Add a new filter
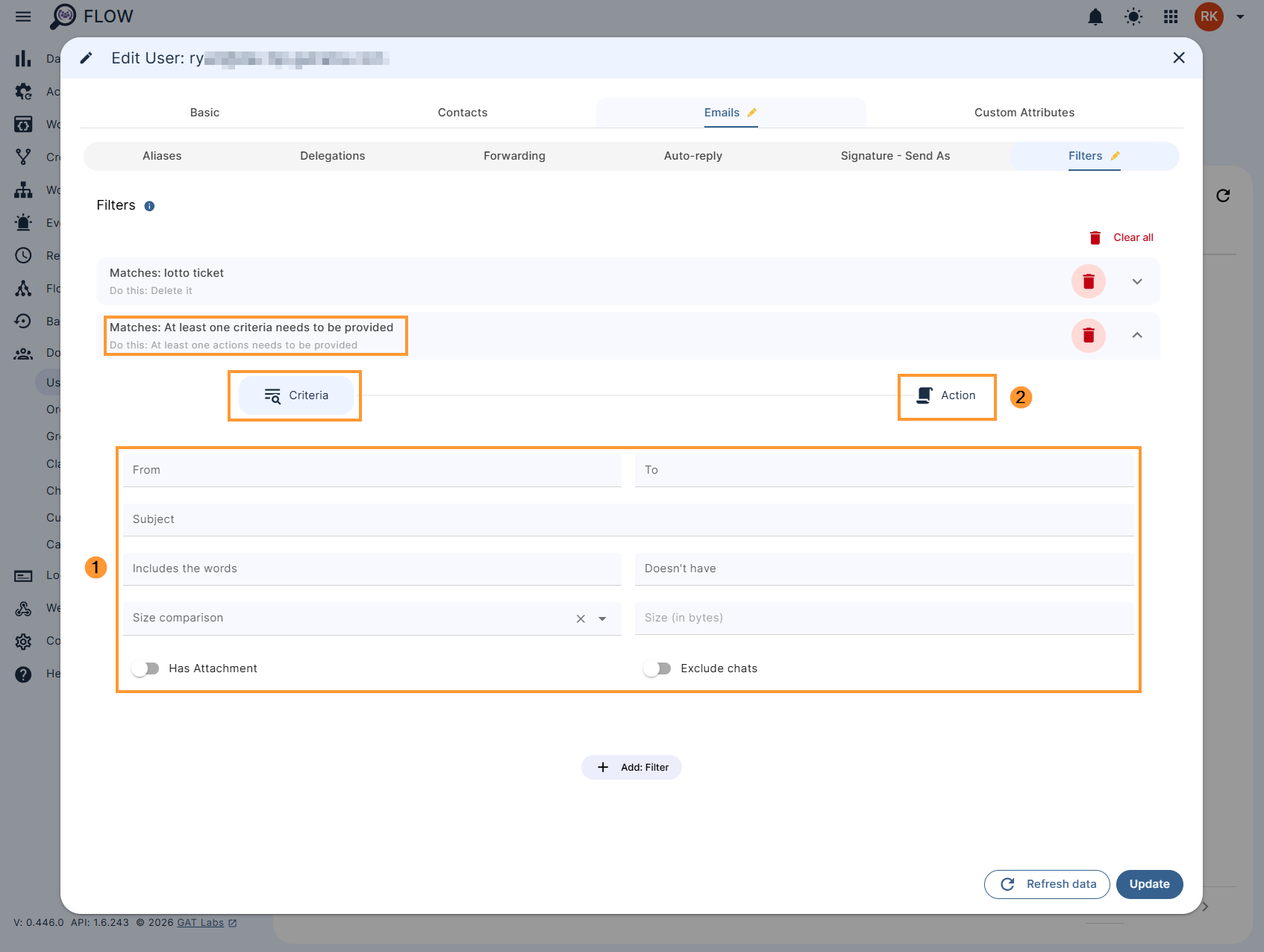The height and width of the screenshot is (952, 1264). pos(631,767)
